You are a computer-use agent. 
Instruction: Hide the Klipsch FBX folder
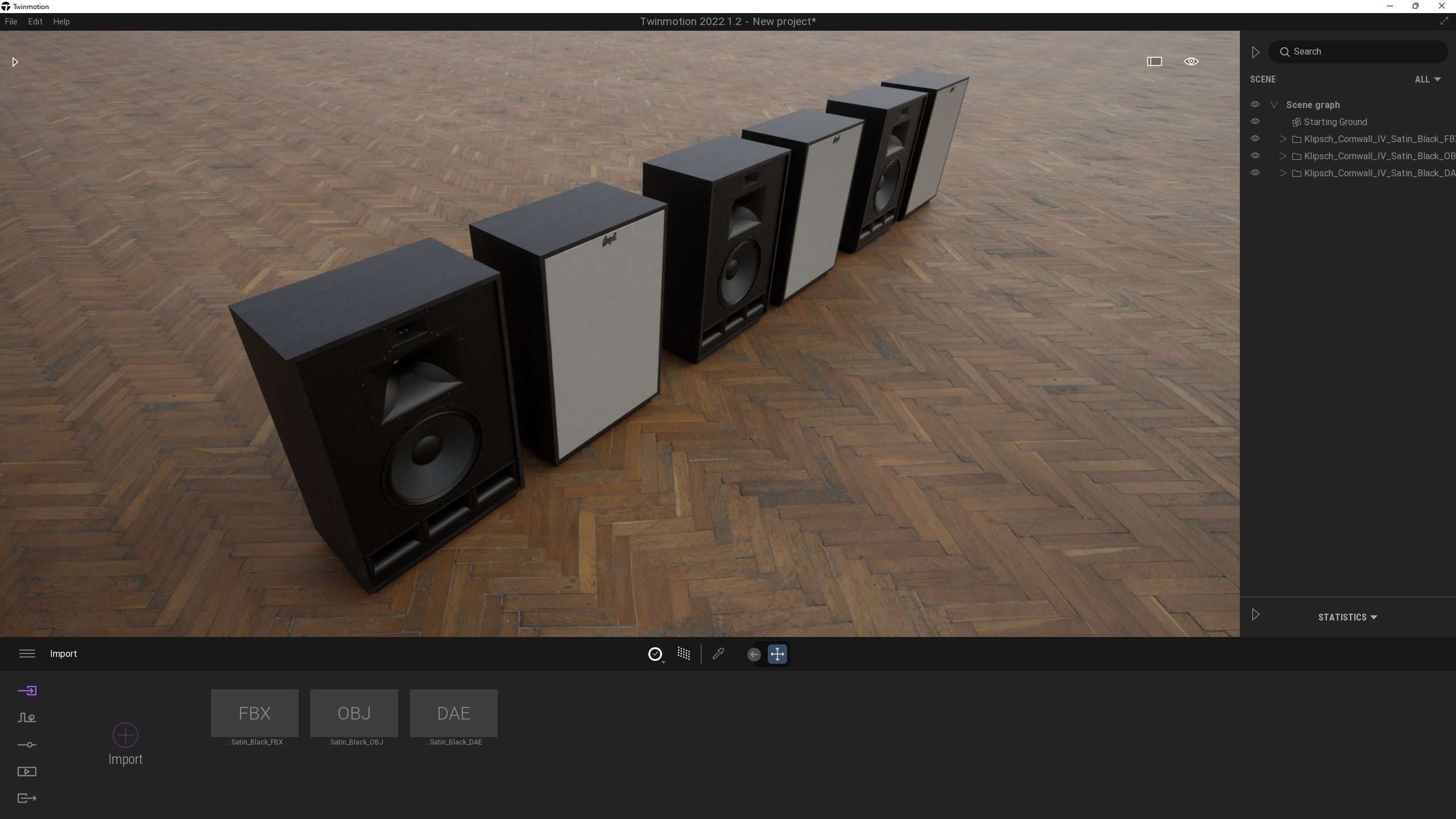click(x=1255, y=139)
